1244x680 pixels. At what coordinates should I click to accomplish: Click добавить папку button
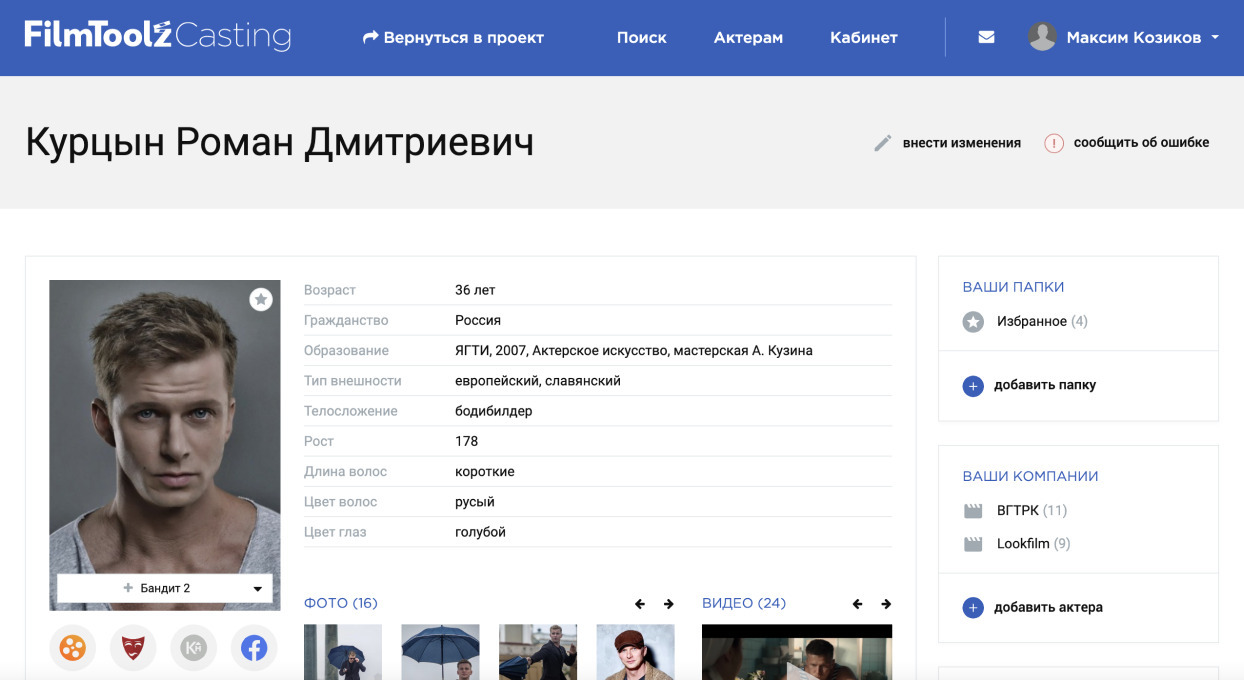click(x=1045, y=386)
